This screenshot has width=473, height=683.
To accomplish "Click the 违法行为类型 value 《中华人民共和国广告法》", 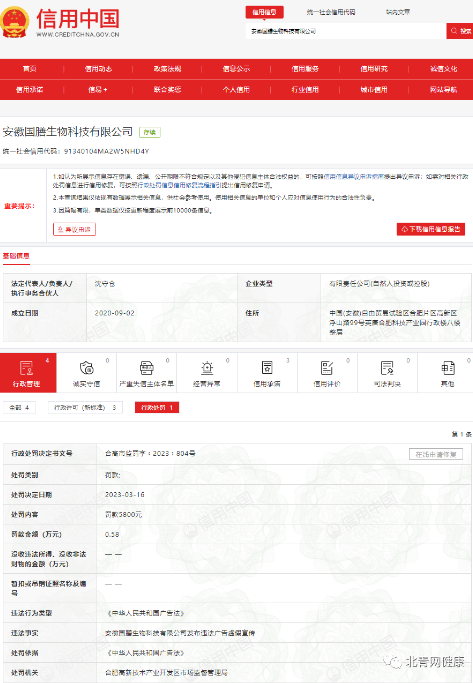I will [145, 613].
